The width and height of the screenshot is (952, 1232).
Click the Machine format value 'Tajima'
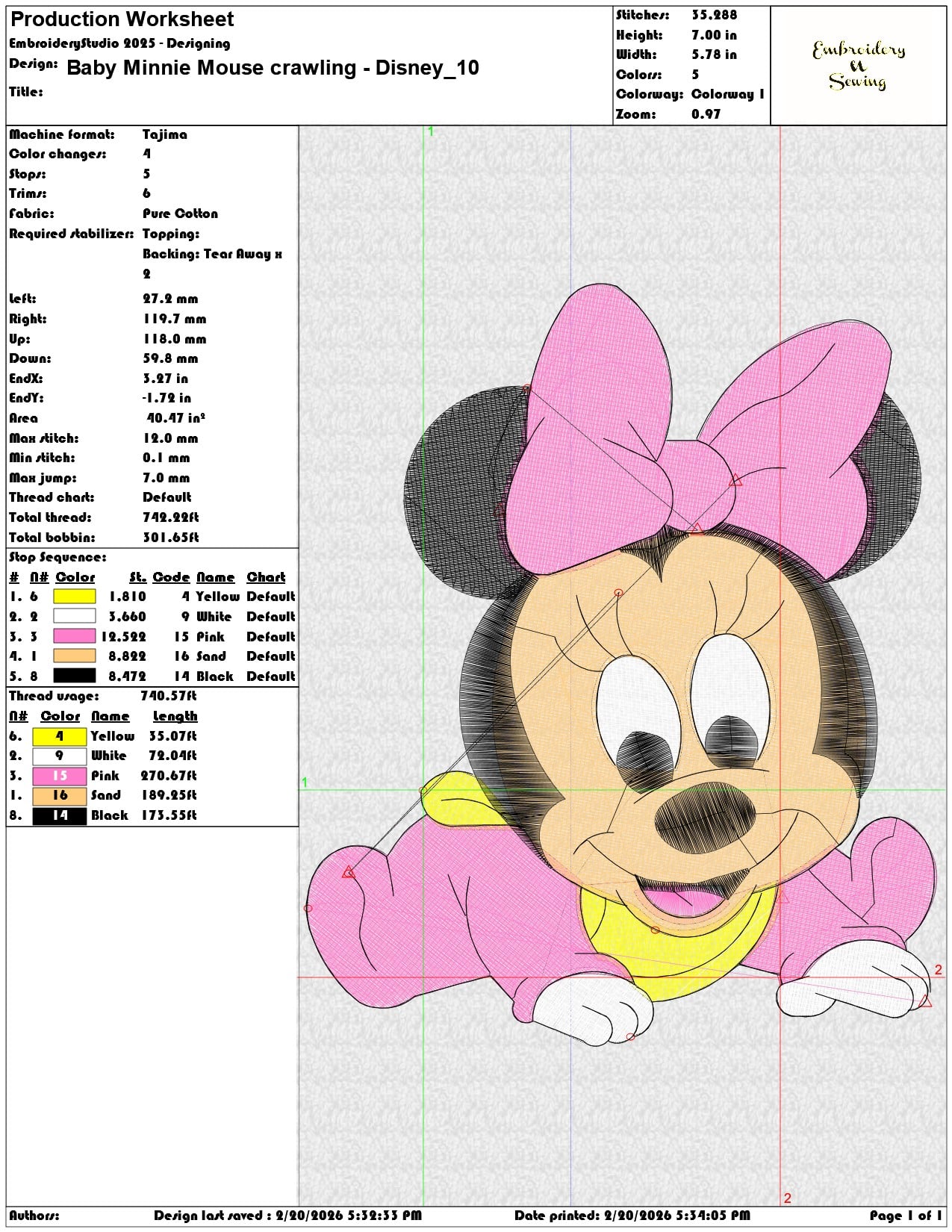[165, 134]
